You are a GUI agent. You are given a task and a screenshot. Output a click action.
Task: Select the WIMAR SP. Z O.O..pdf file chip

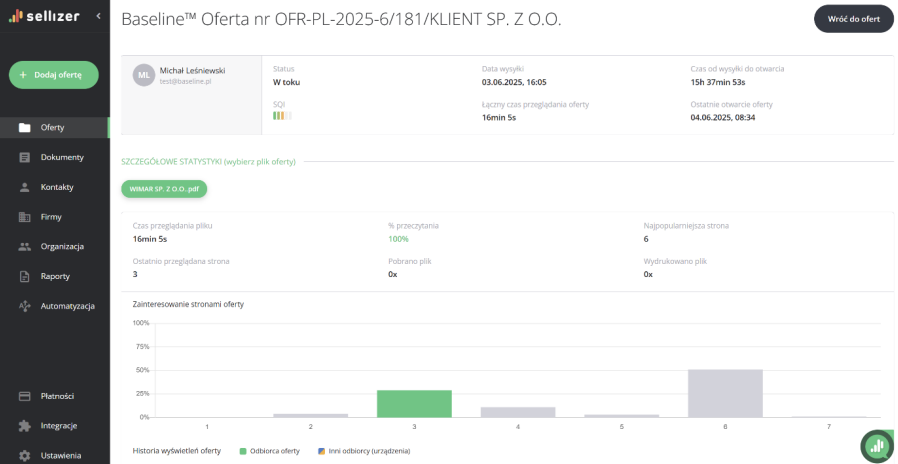pyautogui.click(x=164, y=188)
